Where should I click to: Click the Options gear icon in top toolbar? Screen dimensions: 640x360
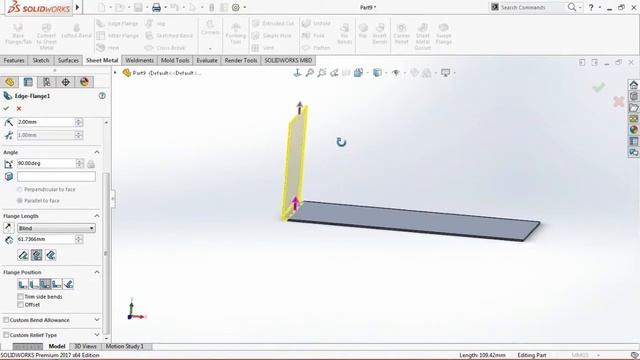tap(236, 7)
